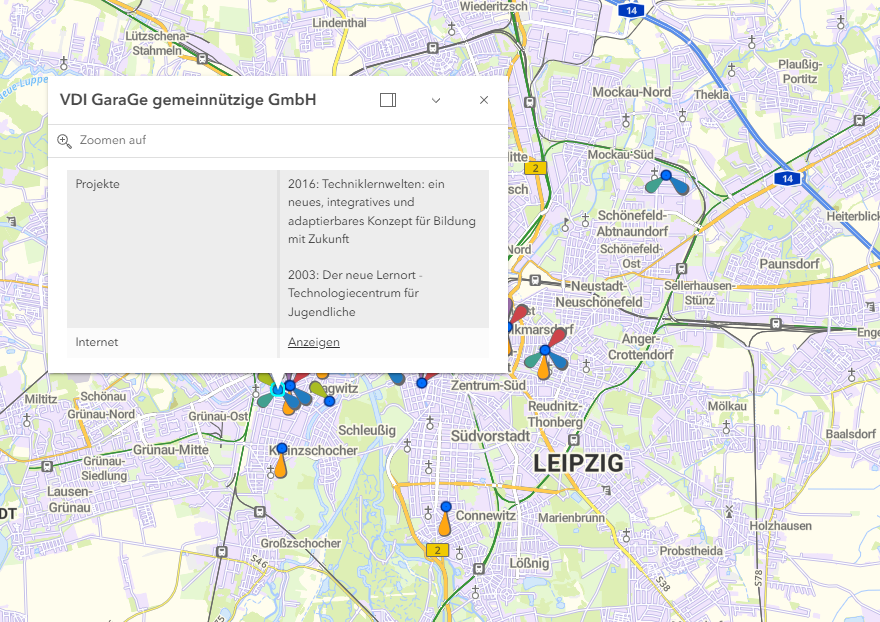Click the Südvorstadt district label

[490, 436]
